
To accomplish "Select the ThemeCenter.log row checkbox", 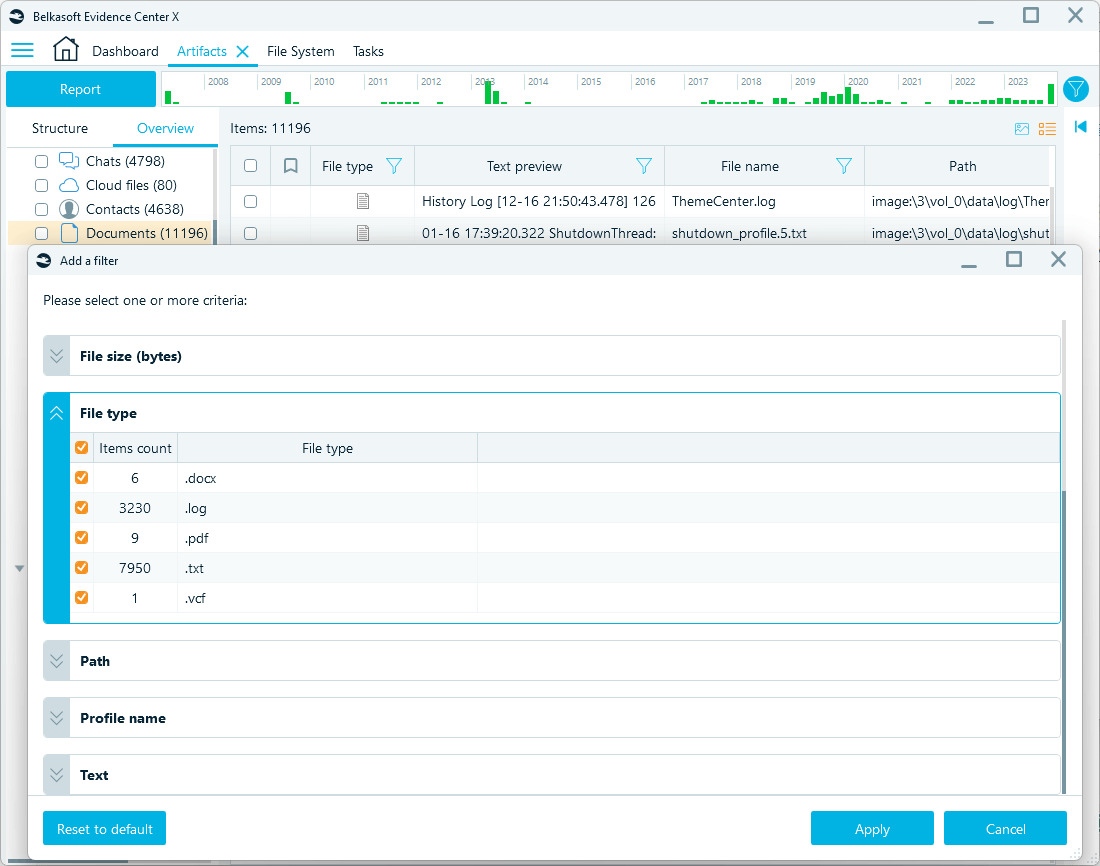I will click(250, 201).
